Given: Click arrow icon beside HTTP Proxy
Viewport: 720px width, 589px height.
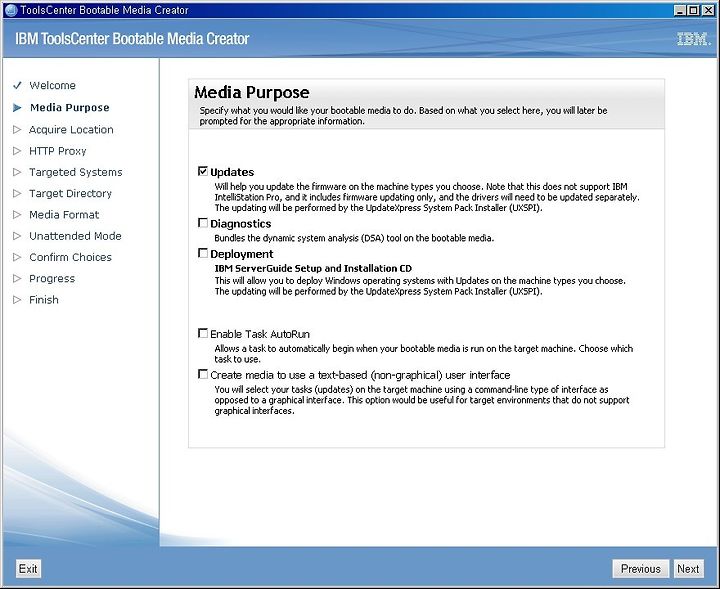Looking at the screenshot, I should pyautogui.click(x=17, y=151).
